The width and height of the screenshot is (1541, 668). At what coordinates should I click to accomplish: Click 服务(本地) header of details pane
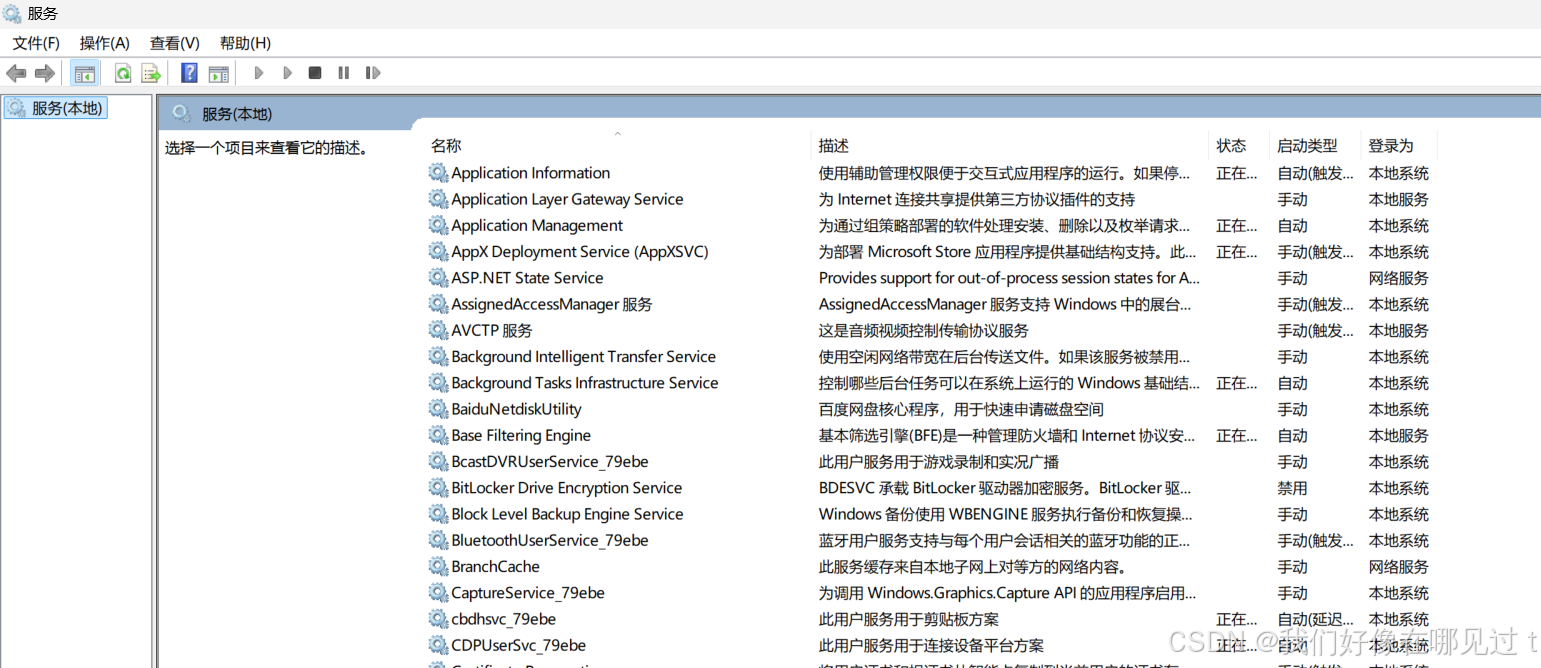(237, 114)
